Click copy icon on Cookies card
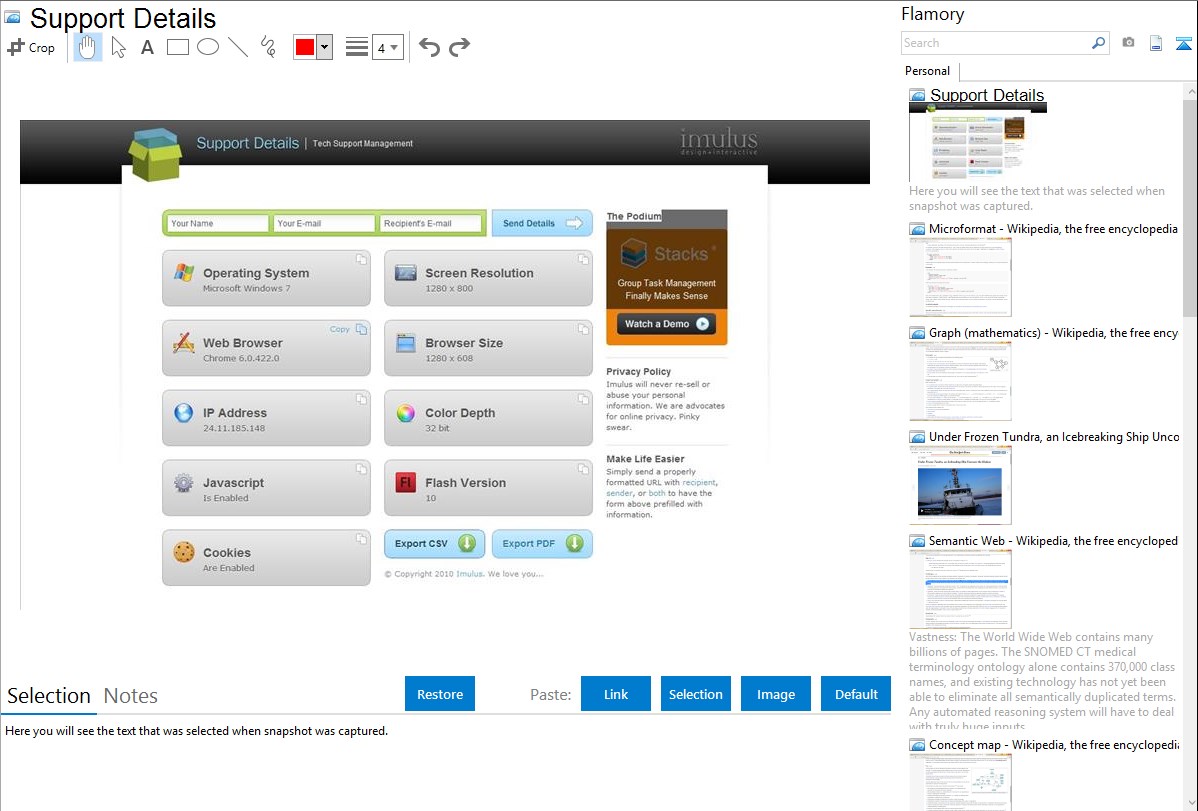This screenshot has width=1198, height=811. 361,539
